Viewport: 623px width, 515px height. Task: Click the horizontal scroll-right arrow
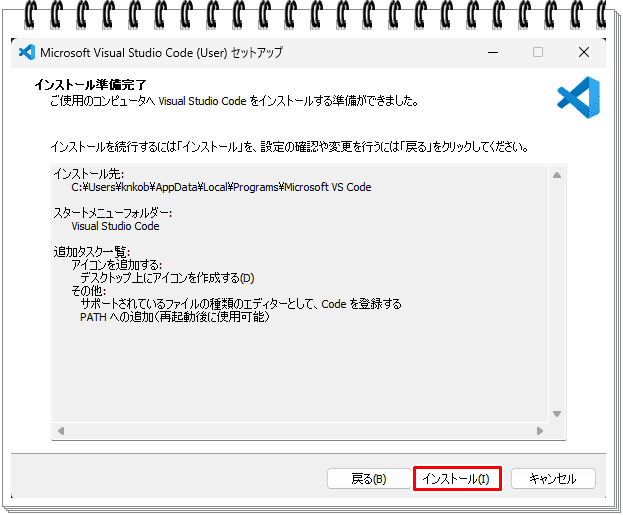click(540, 431)
